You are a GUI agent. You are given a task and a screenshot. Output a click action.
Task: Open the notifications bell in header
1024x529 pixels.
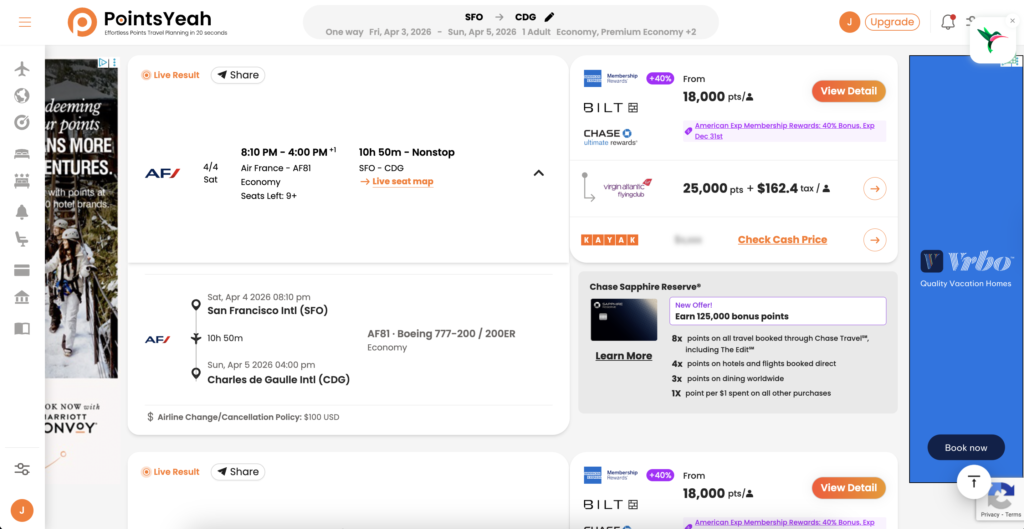coord(948,22)
